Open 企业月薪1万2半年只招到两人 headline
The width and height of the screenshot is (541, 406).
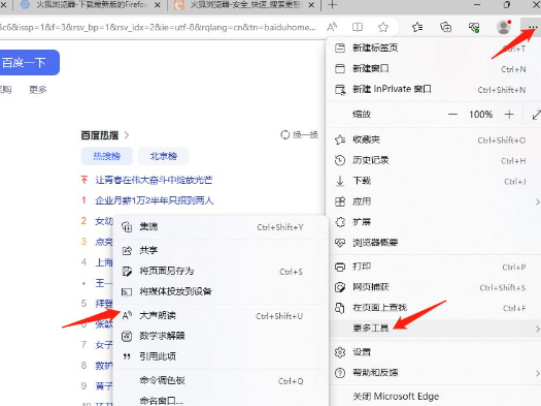154,200
